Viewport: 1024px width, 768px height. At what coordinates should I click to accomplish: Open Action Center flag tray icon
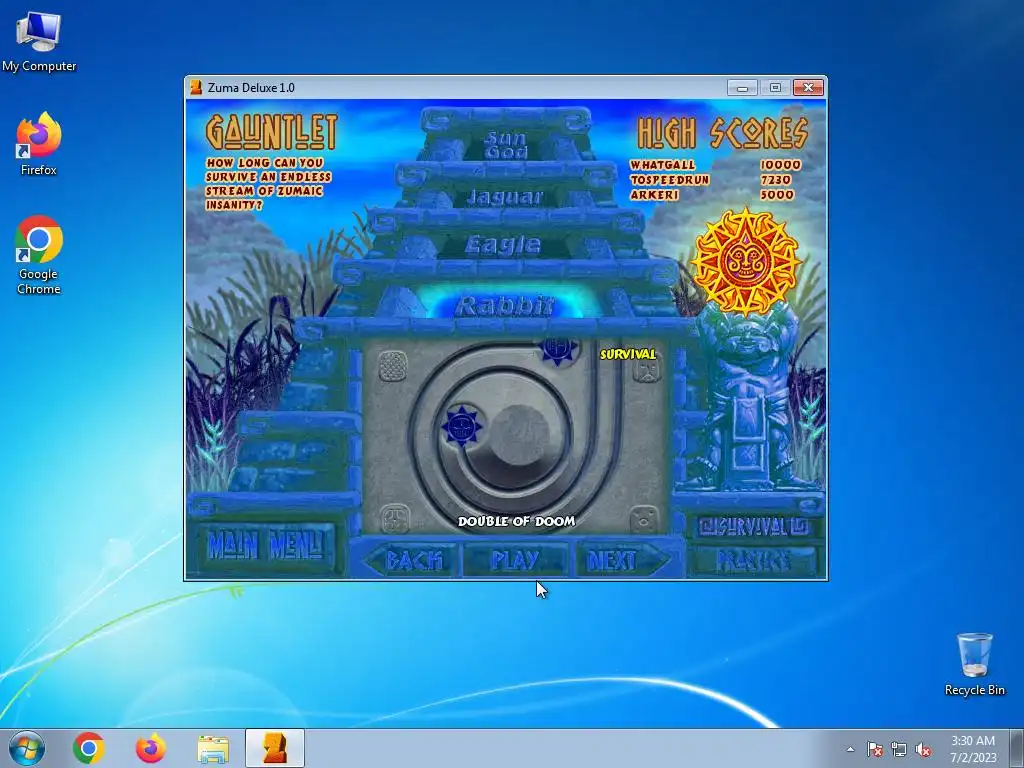[874, 749]
